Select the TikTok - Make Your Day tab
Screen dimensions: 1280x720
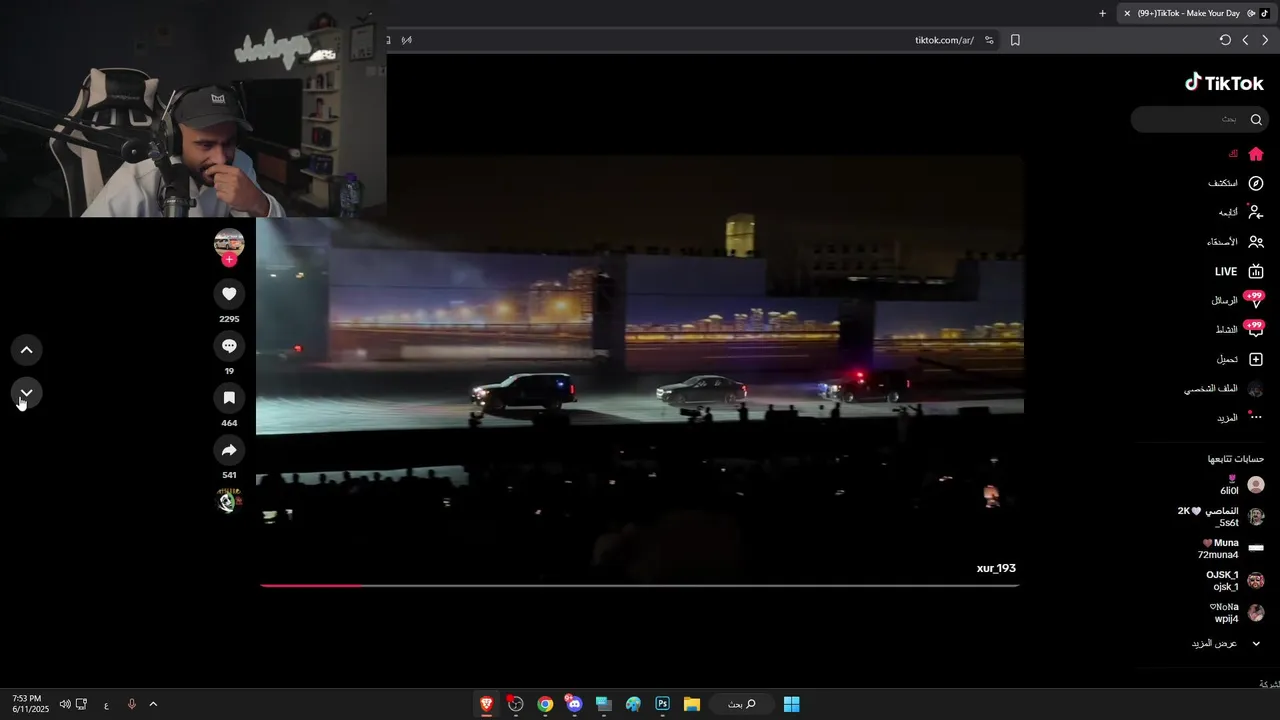click(x=1196, y=13)
